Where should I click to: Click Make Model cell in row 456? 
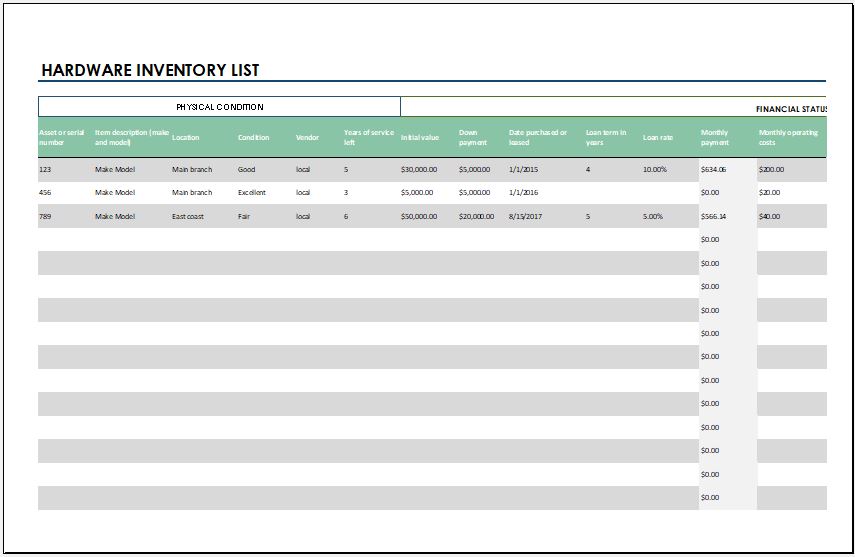click(115, 193)
